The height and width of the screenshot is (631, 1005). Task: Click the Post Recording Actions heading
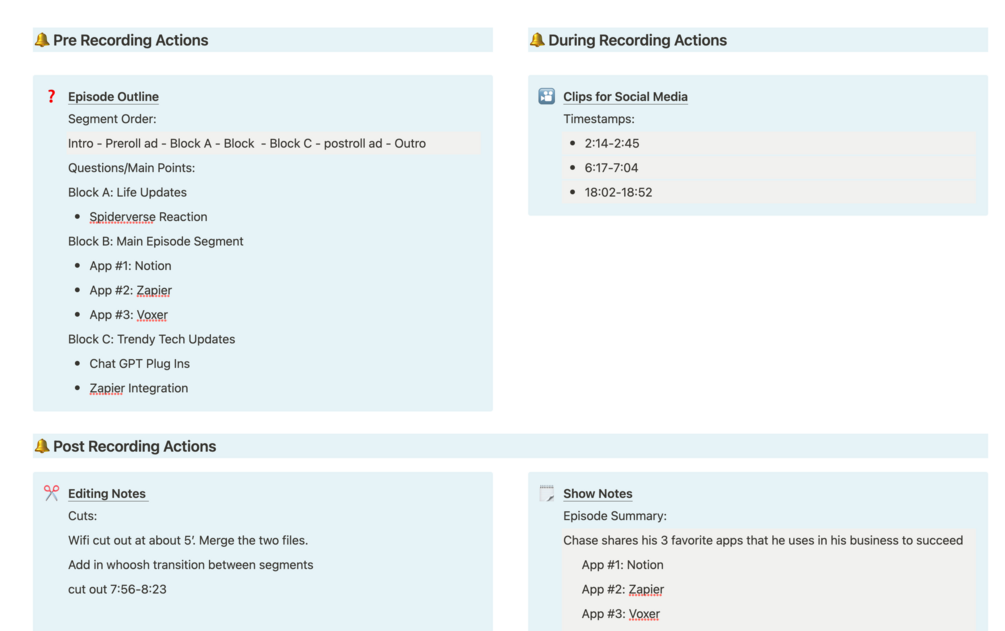pos(135,447)
